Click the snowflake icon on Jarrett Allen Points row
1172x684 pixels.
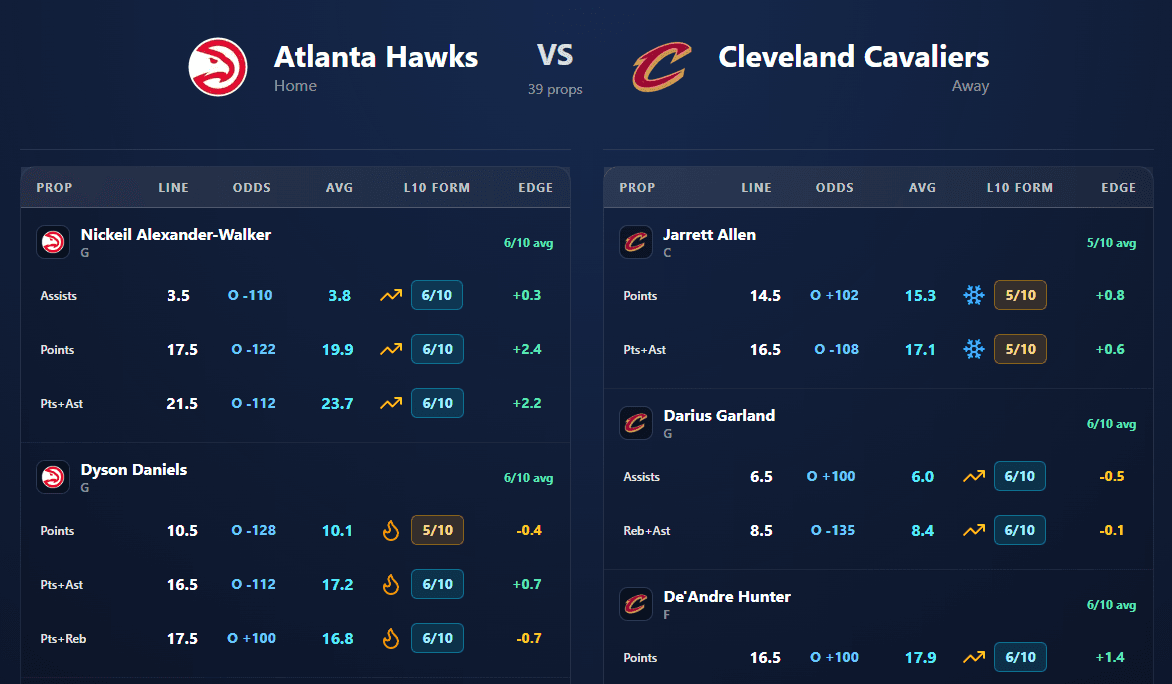point(973,296)
